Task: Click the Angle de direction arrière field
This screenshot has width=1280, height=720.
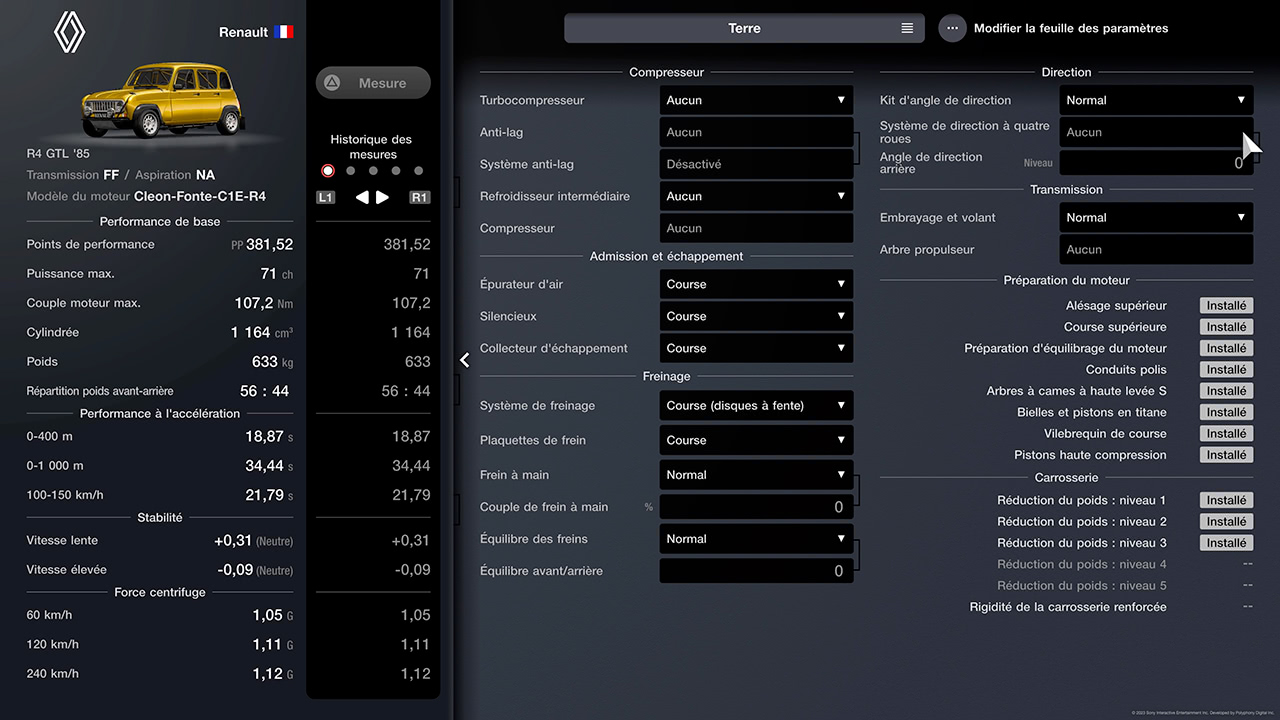Action: coord(1156,163)
